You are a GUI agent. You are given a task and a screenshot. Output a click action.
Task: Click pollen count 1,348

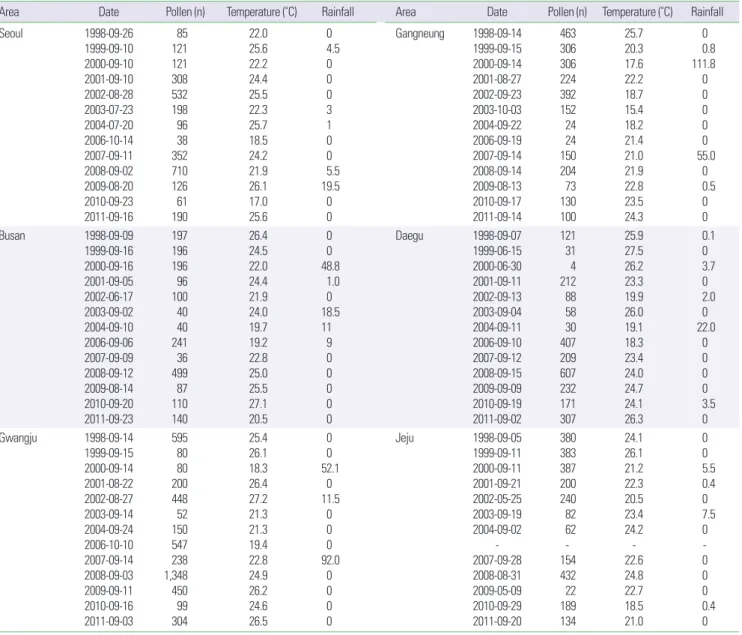[176, 575]
